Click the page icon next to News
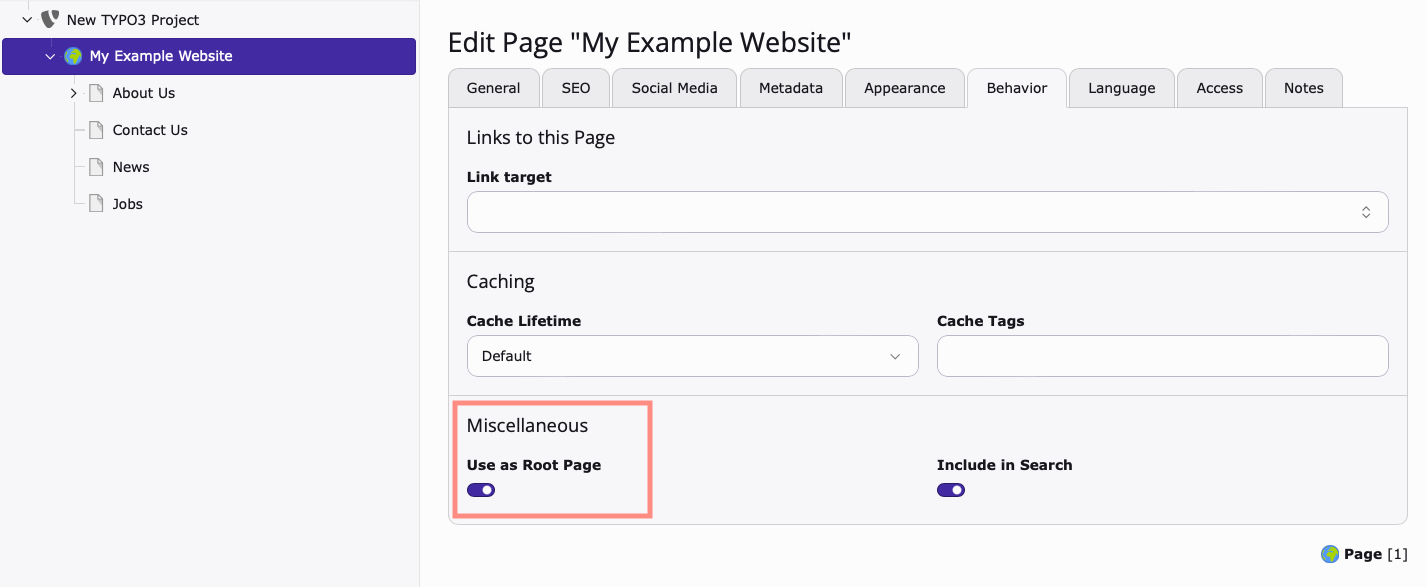Screen dimensions: 1426x587 click(95, 166)
